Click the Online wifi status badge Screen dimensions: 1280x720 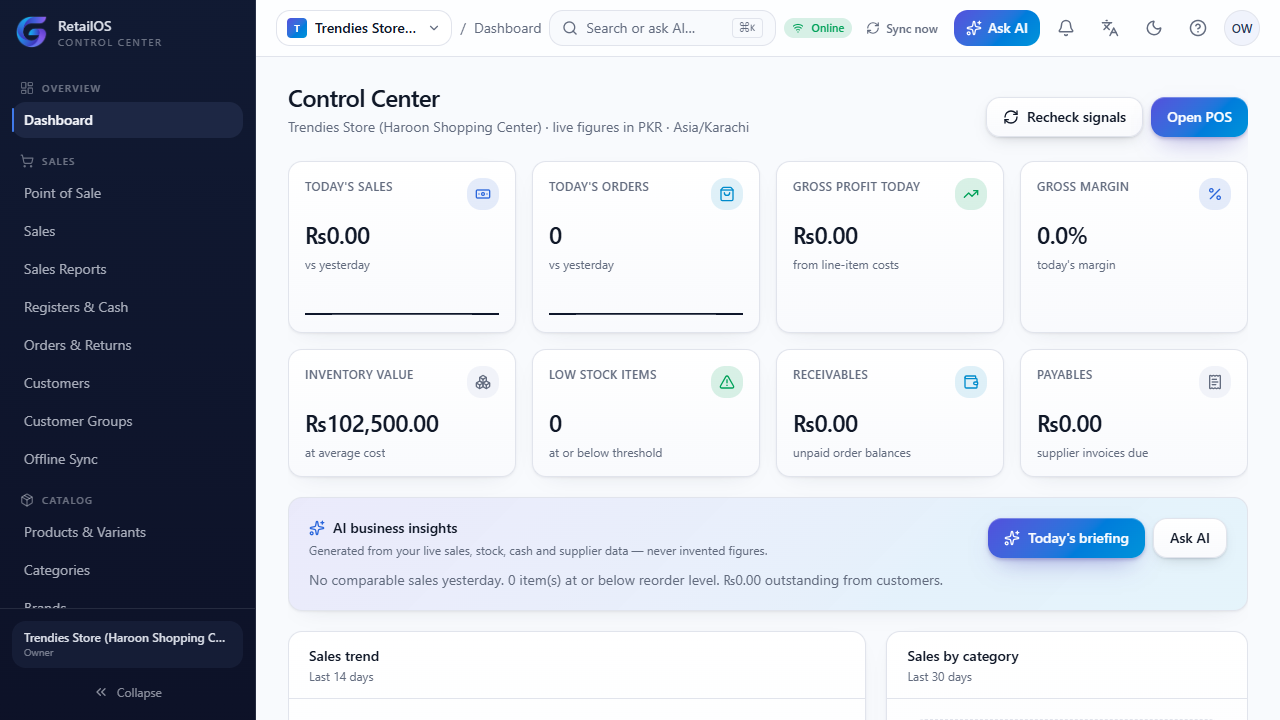point(818,28)
